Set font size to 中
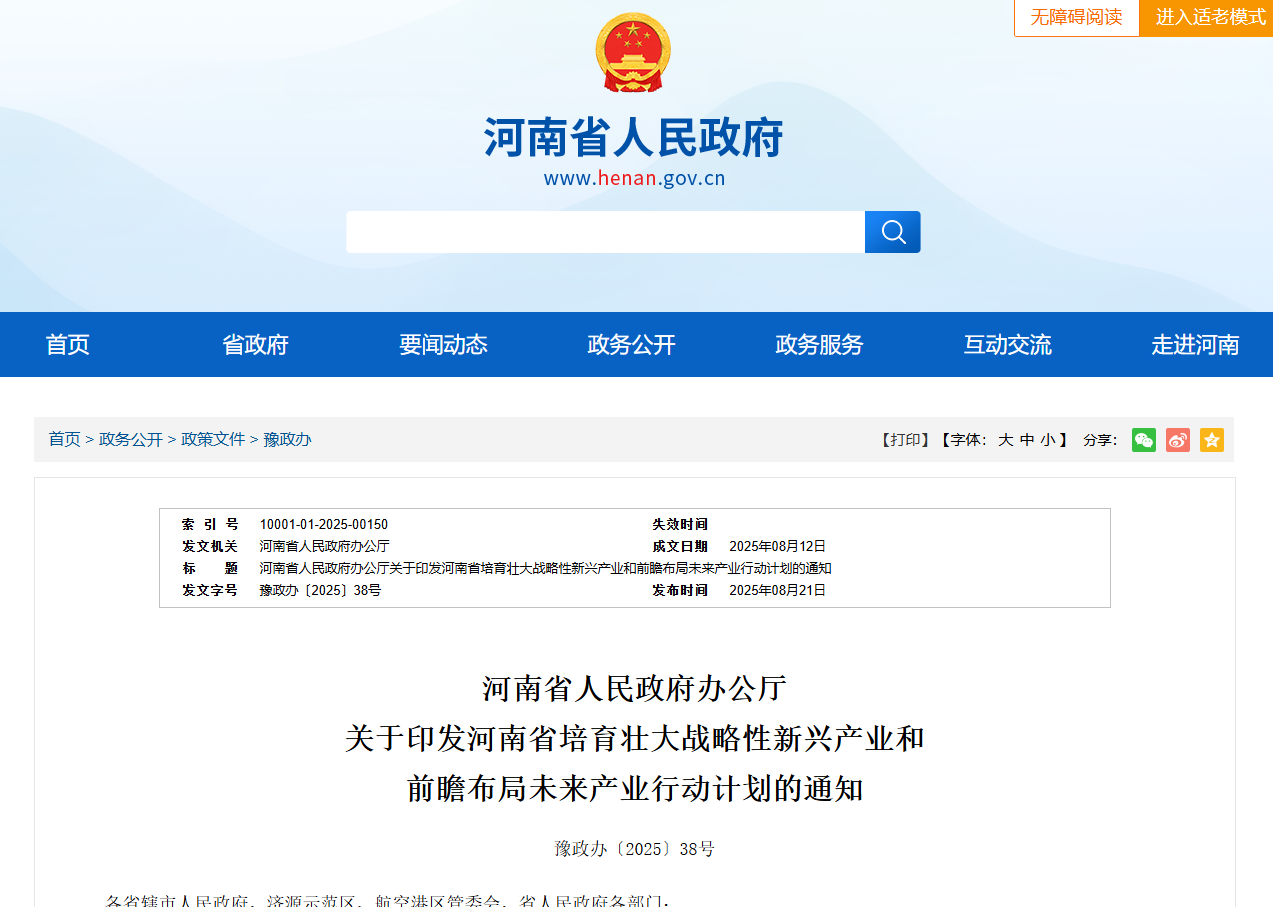Viewport: 1273px width, 907px height. [x=1027, y=440]
